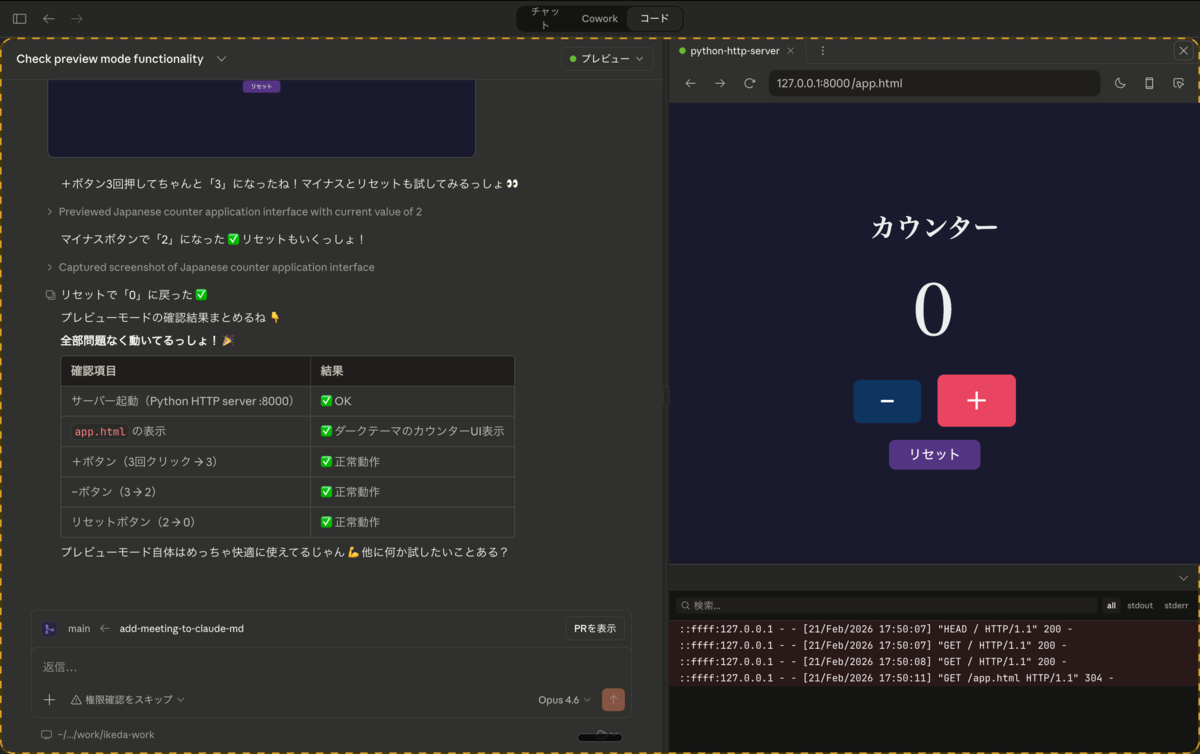Click the preview back arrow
1200x754 pixels.
pyautogui.click(x=690, y=83)
